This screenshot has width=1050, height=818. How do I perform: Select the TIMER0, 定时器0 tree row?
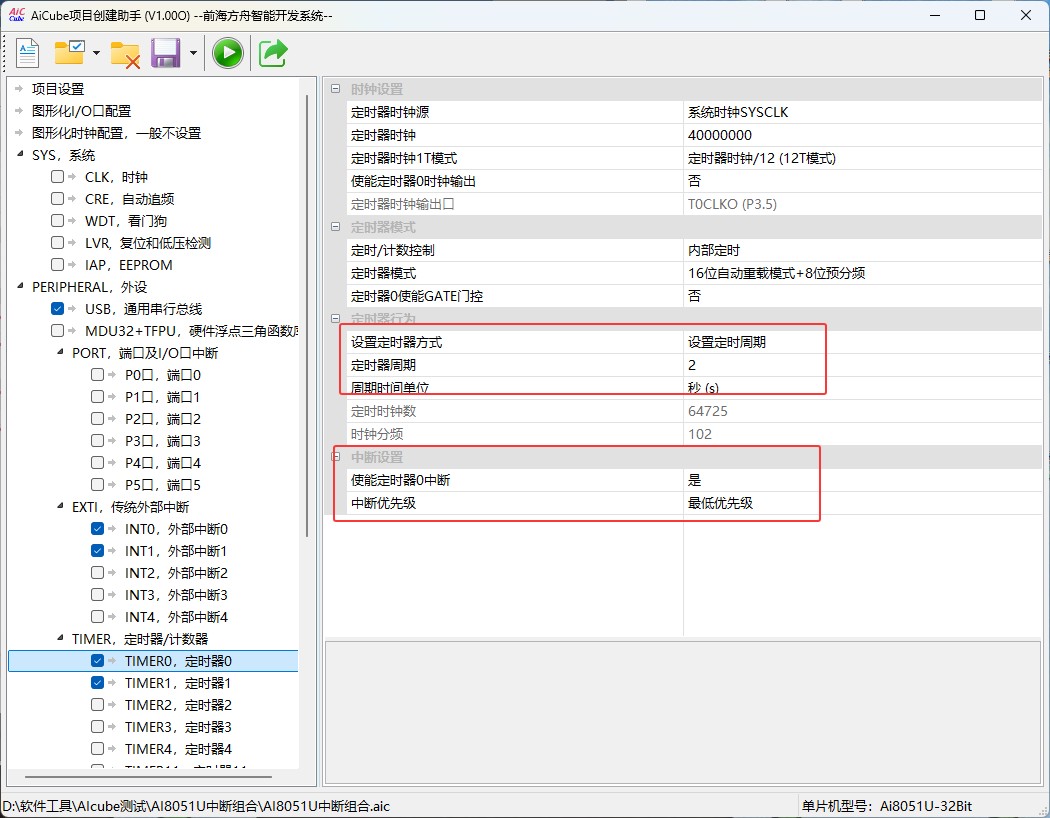153,661
